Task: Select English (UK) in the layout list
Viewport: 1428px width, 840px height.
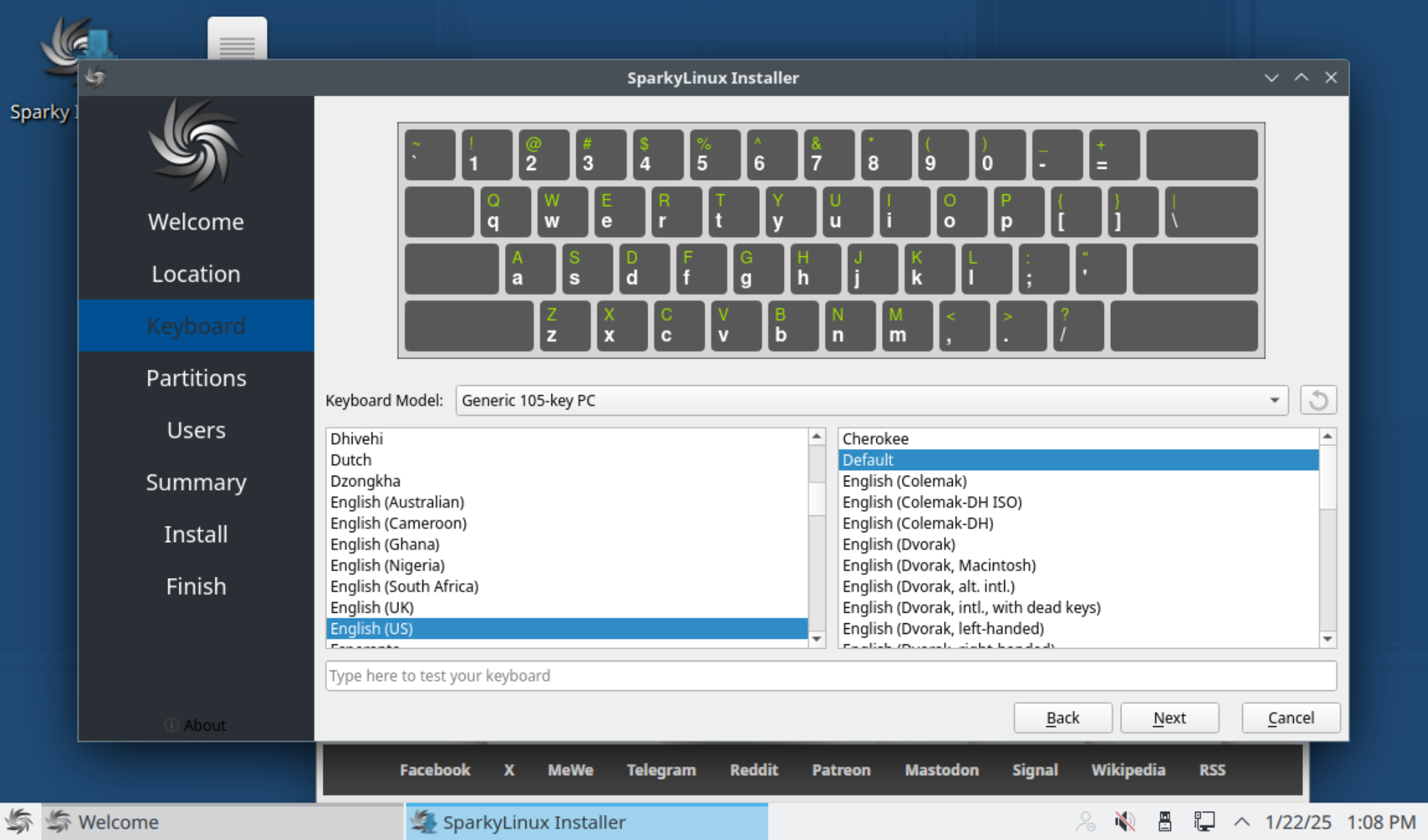Action: coord(372,607)
